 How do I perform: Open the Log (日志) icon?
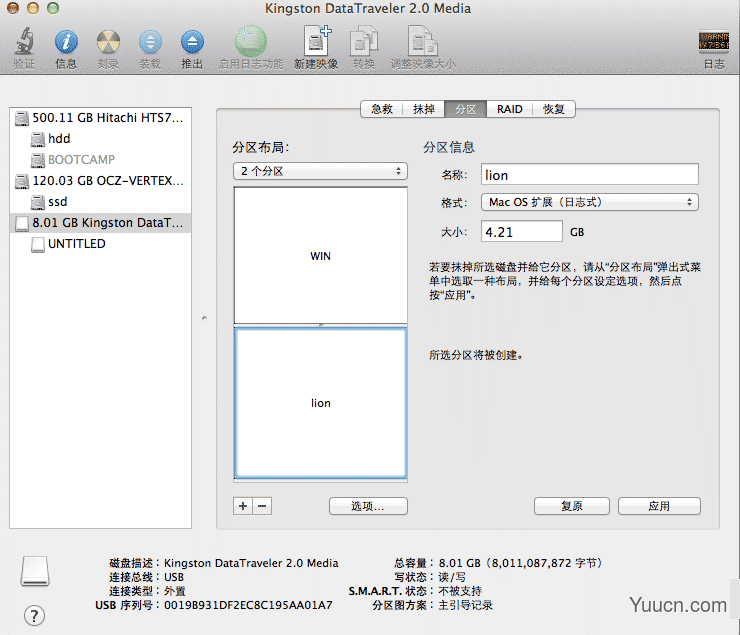714,41
